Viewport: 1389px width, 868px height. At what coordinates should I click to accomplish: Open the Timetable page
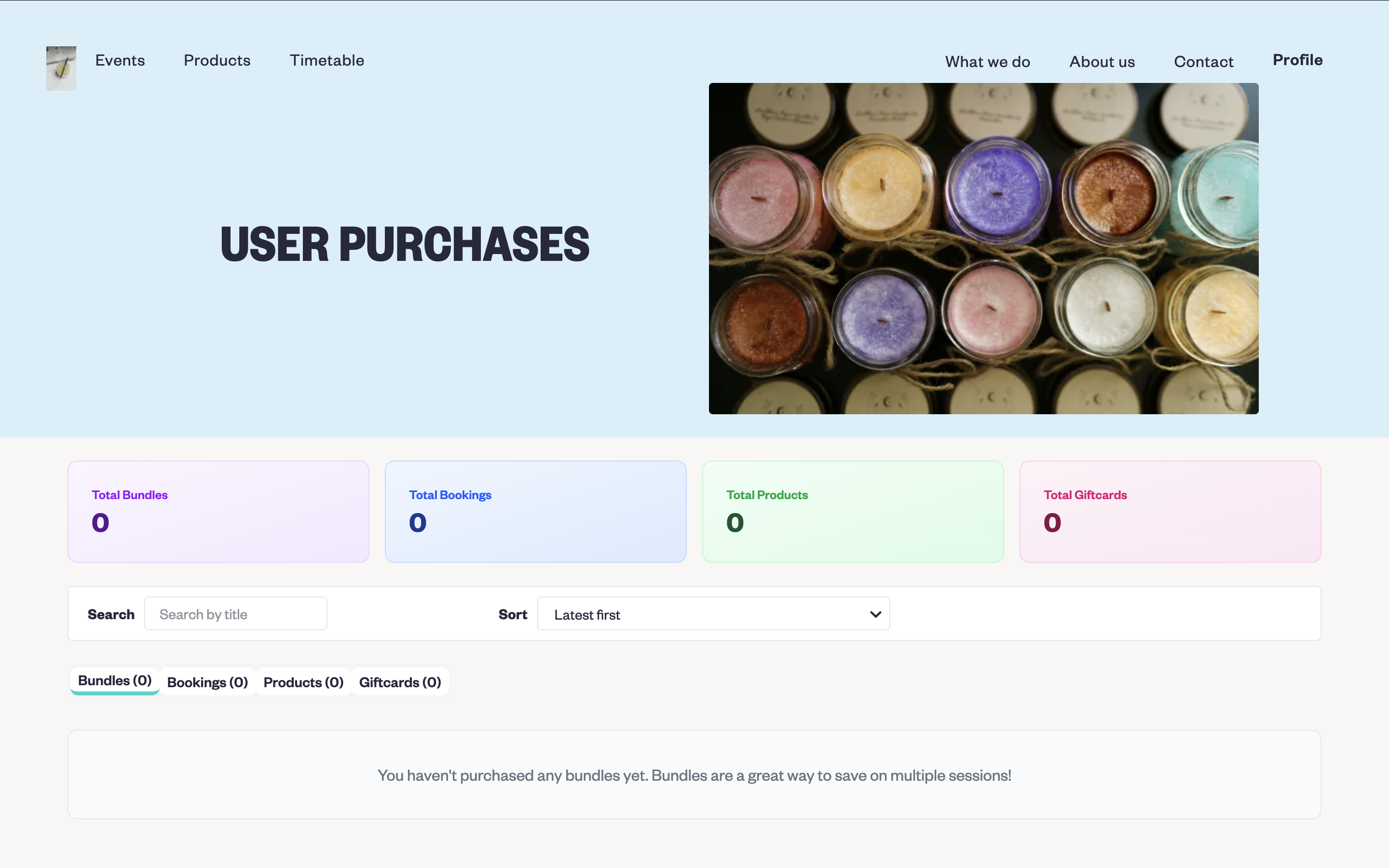coord(327,60)
